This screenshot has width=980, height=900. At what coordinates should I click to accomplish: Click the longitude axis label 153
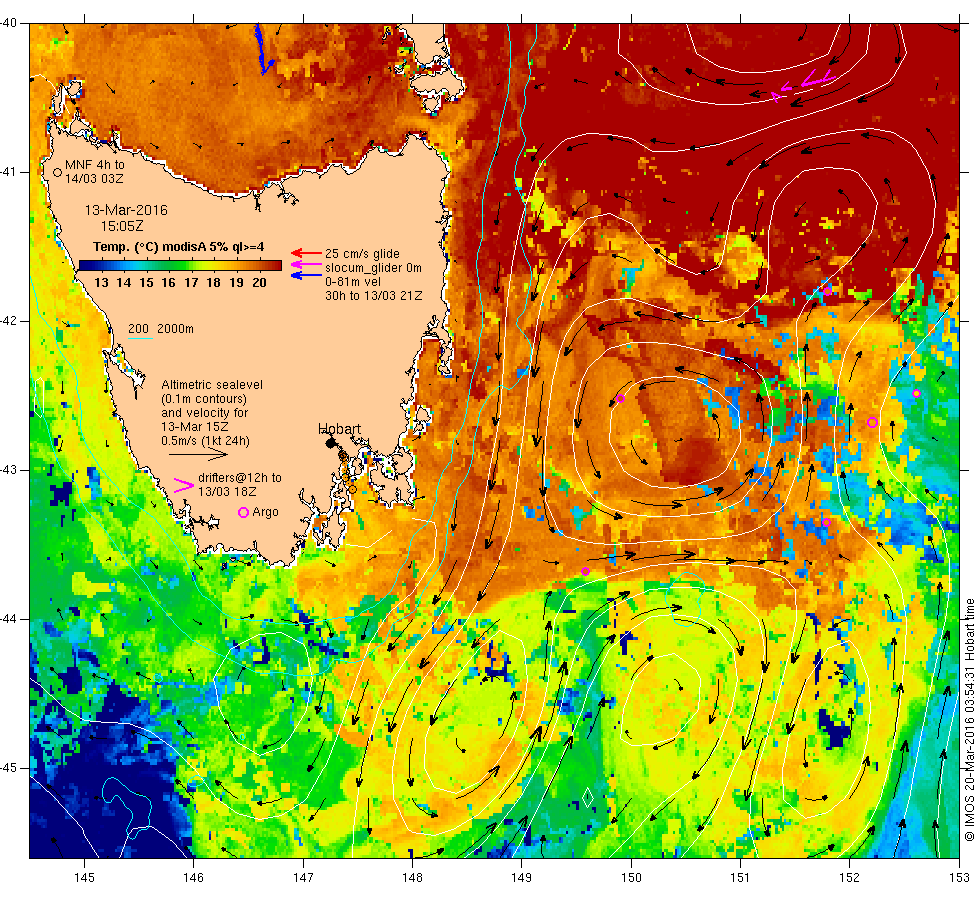(x=959, y=878)
